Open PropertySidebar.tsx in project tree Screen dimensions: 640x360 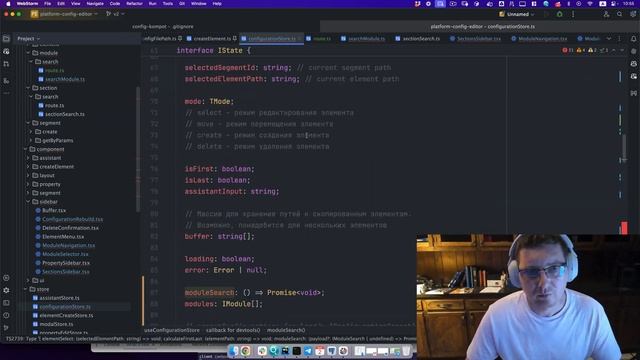point(66,263)
